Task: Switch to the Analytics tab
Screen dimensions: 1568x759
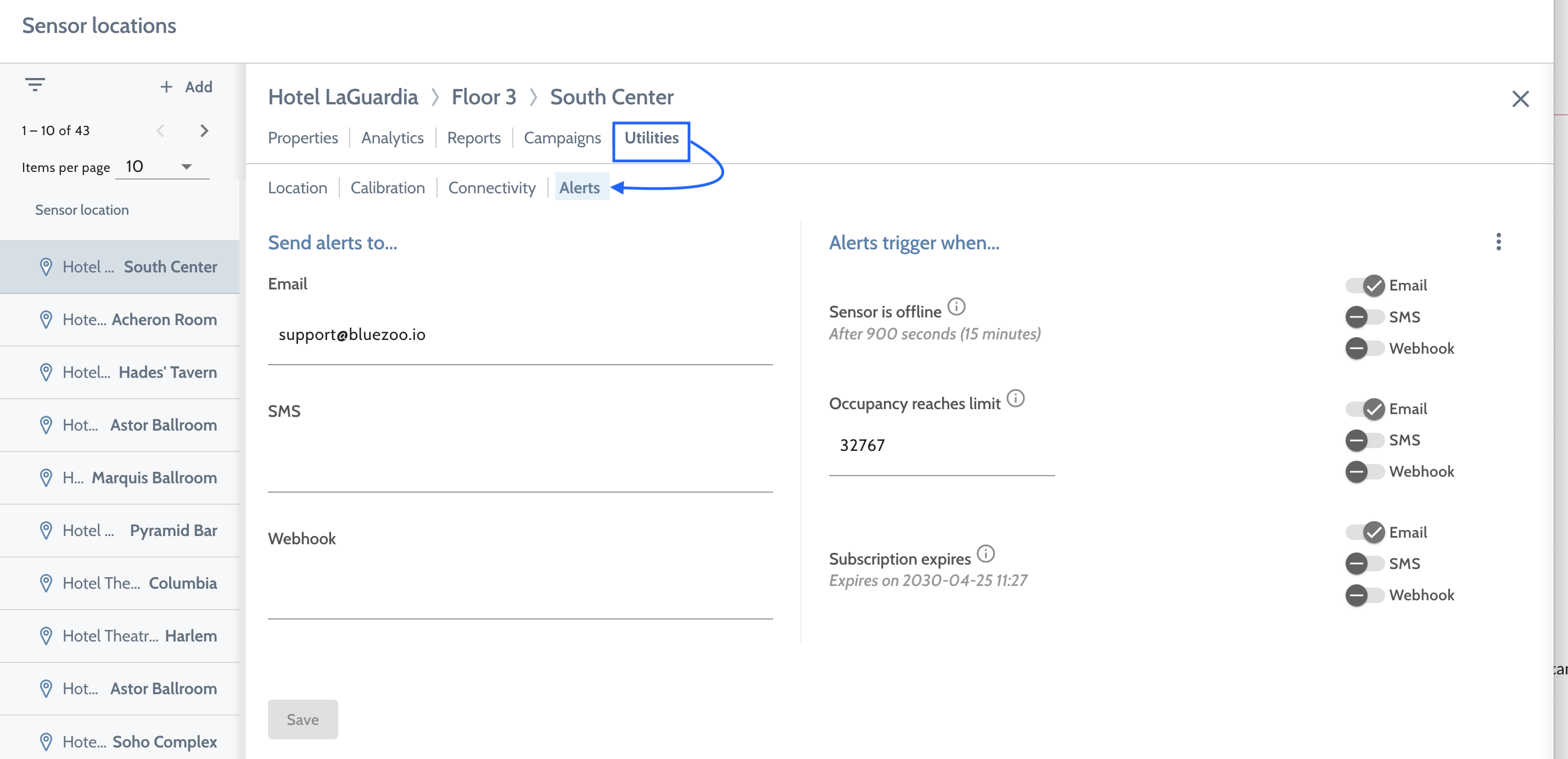Action: (392, 137)
